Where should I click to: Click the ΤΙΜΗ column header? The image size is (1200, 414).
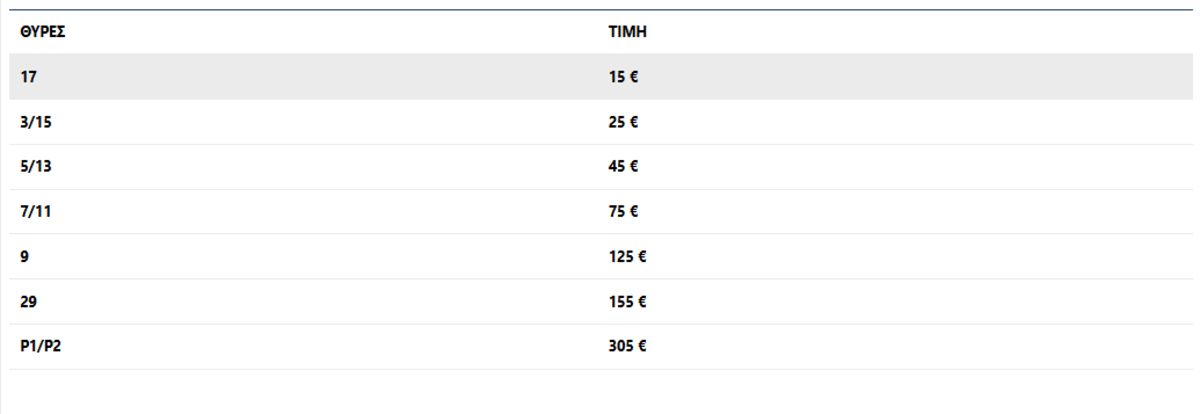(x=627, y=32)
